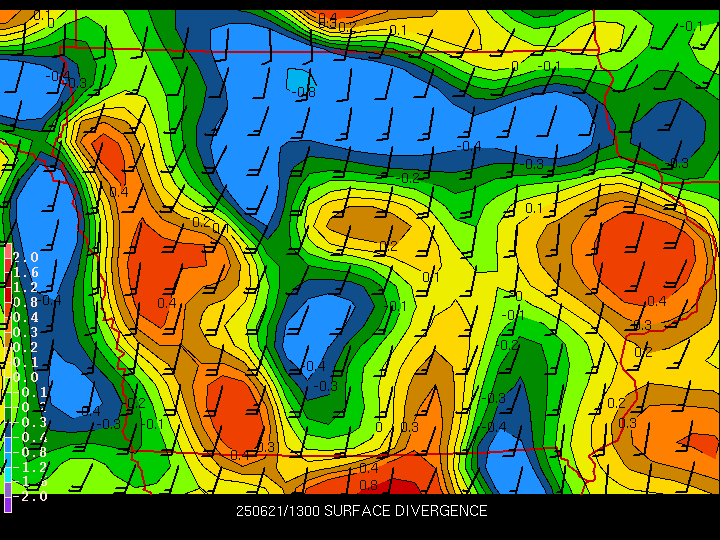Viewport: 720px width, 540px height.
Task: Click the -0.3 dark green legend swatch
Action: [7, 421]
